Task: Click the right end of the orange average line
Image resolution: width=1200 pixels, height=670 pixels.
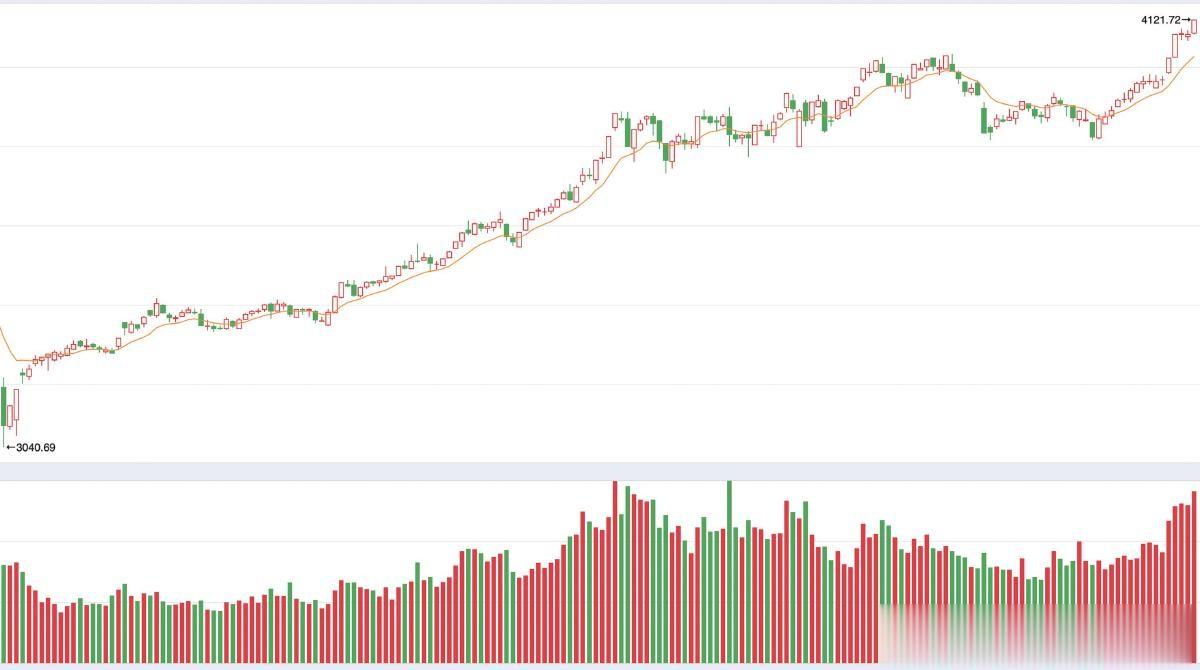Action: (x=1192, y=58)
